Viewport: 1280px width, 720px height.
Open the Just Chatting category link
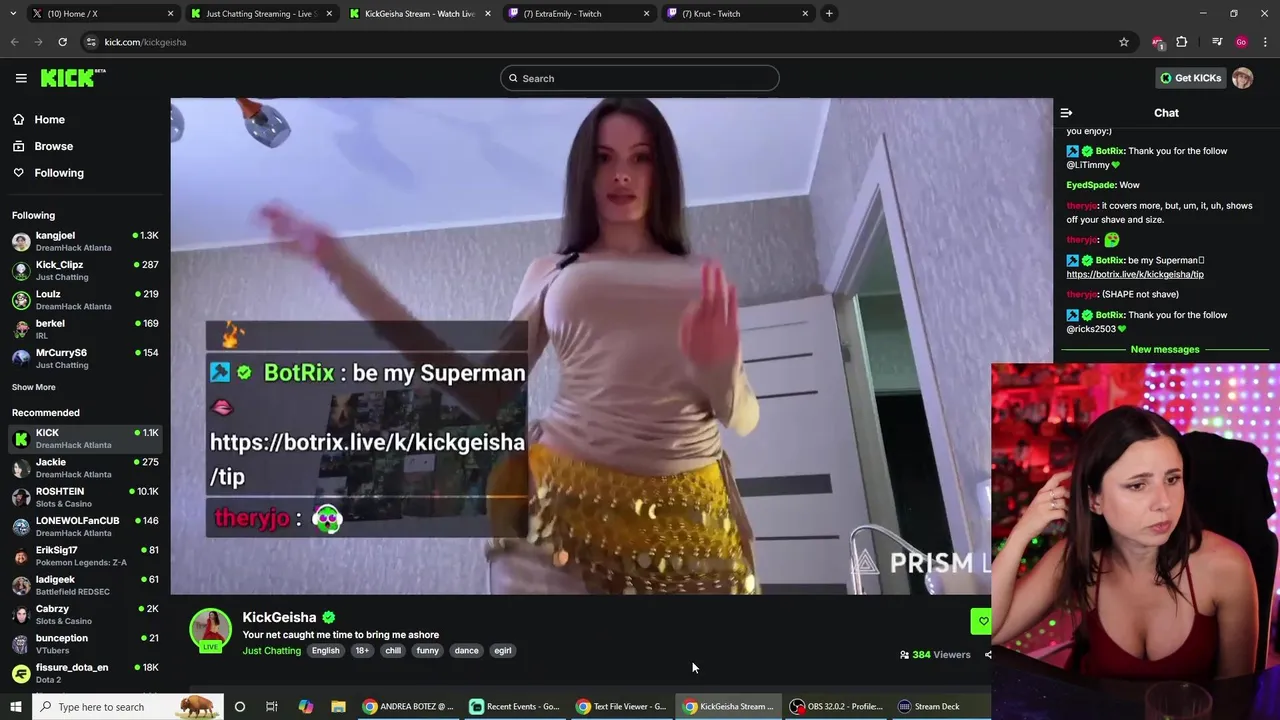click(x=271, y=650)
